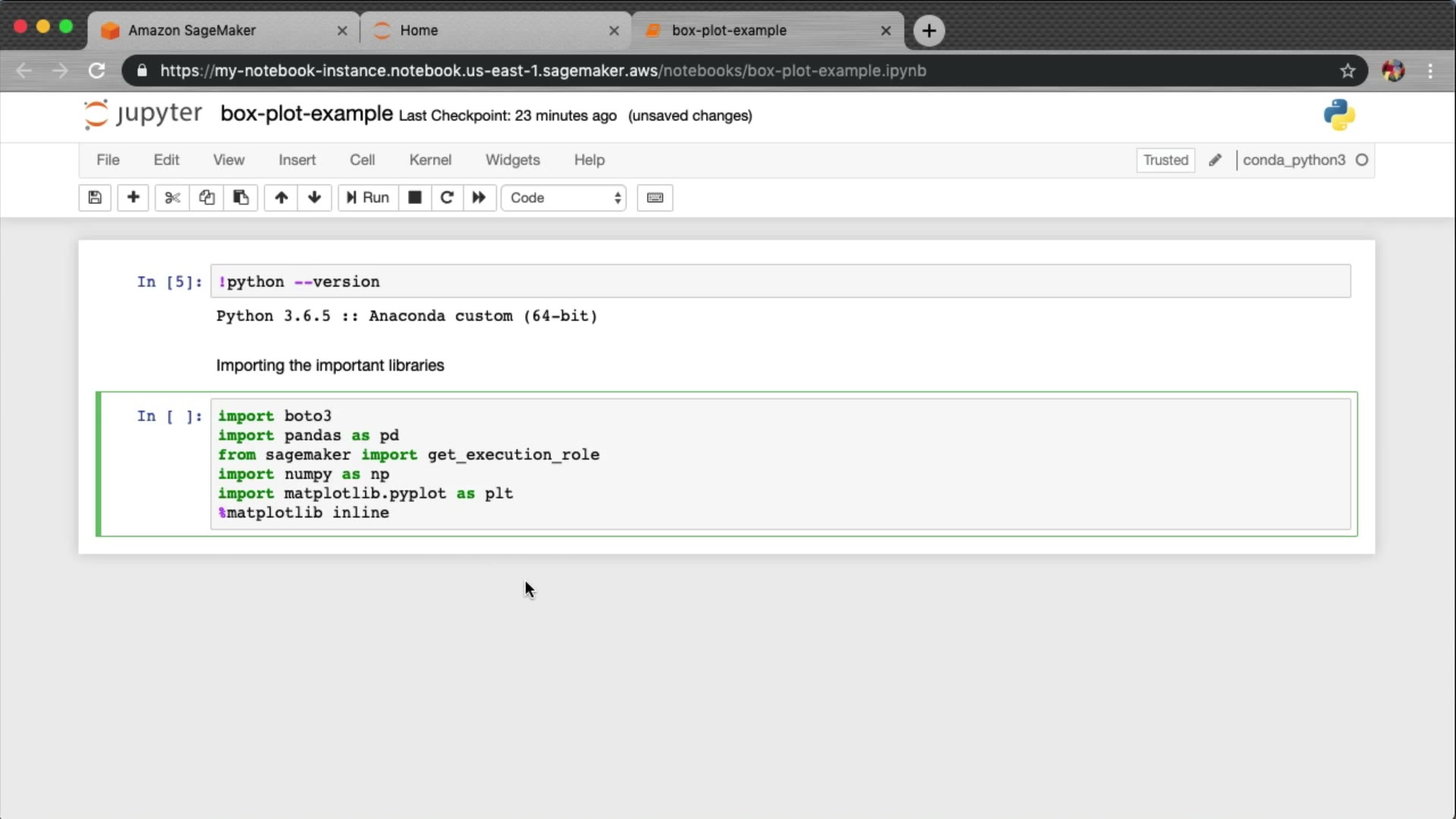Interrupt the kernel with stop icon
The width and height of the screenshot is (1456, 819).
coord(415,198)
